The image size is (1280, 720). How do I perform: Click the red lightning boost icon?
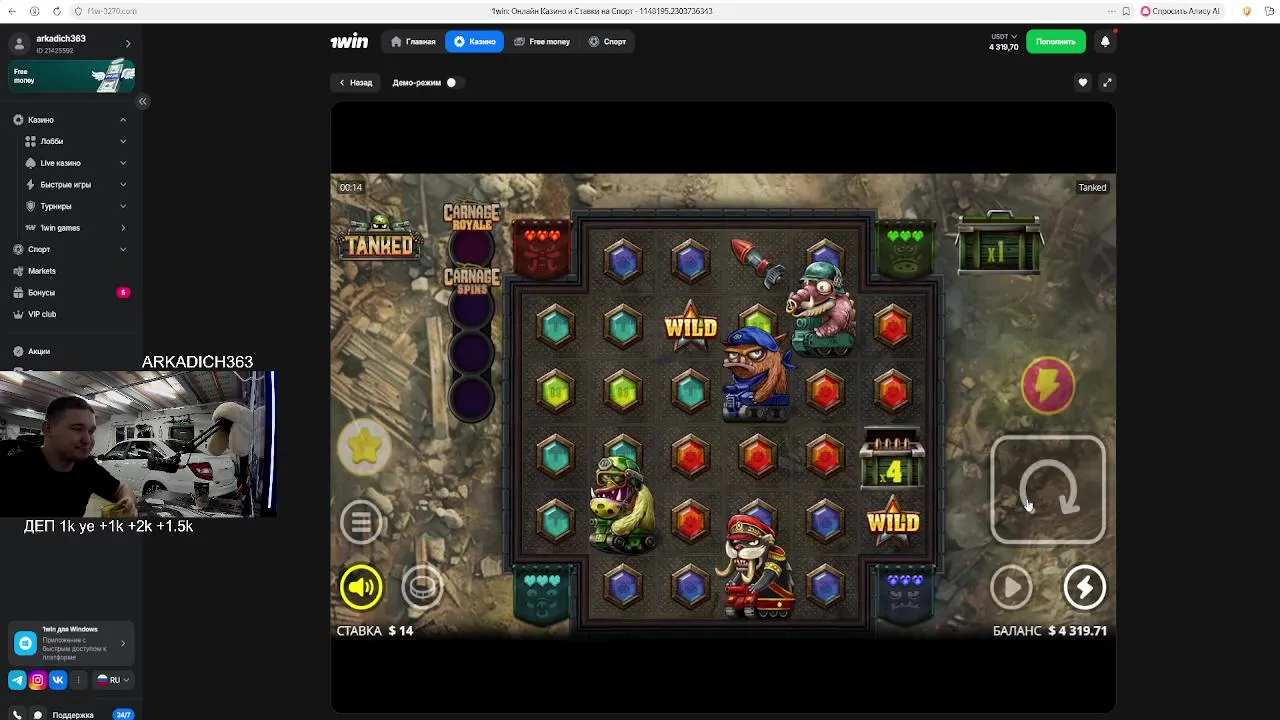click(1048, 385)
